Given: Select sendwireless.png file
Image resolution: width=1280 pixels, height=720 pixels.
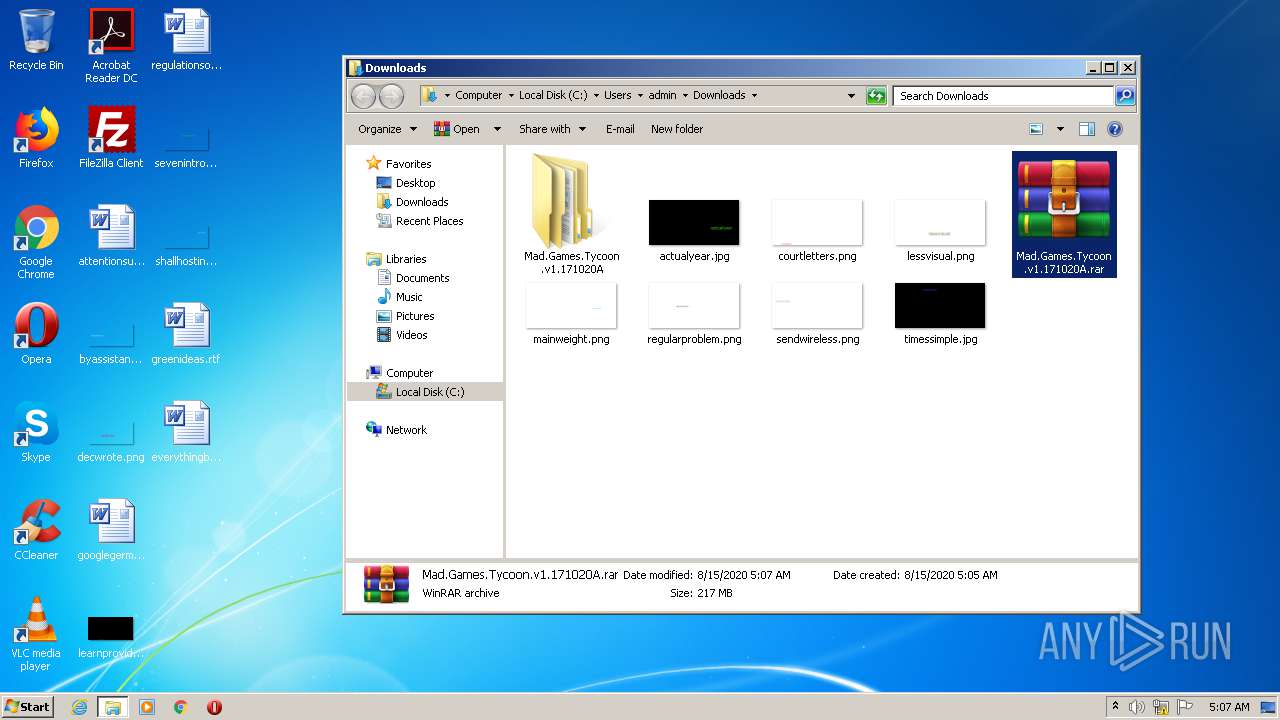Looking at the screenshot, I should pos(817,314).
